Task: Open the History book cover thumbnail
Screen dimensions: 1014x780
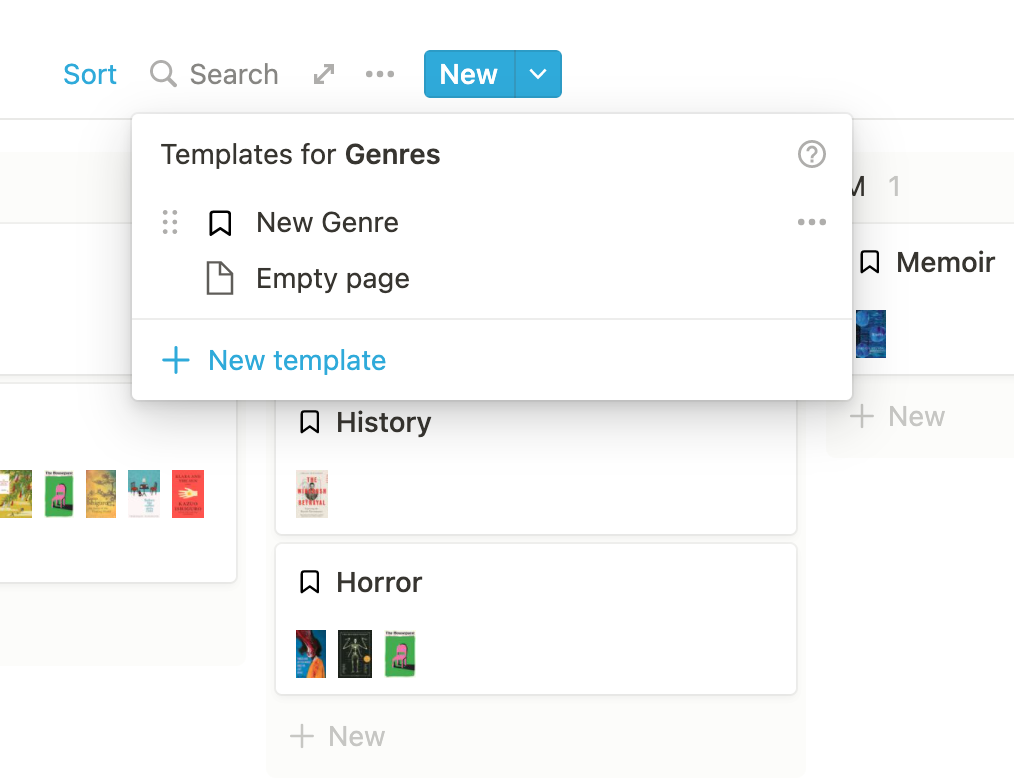Action: click(312, 493)
